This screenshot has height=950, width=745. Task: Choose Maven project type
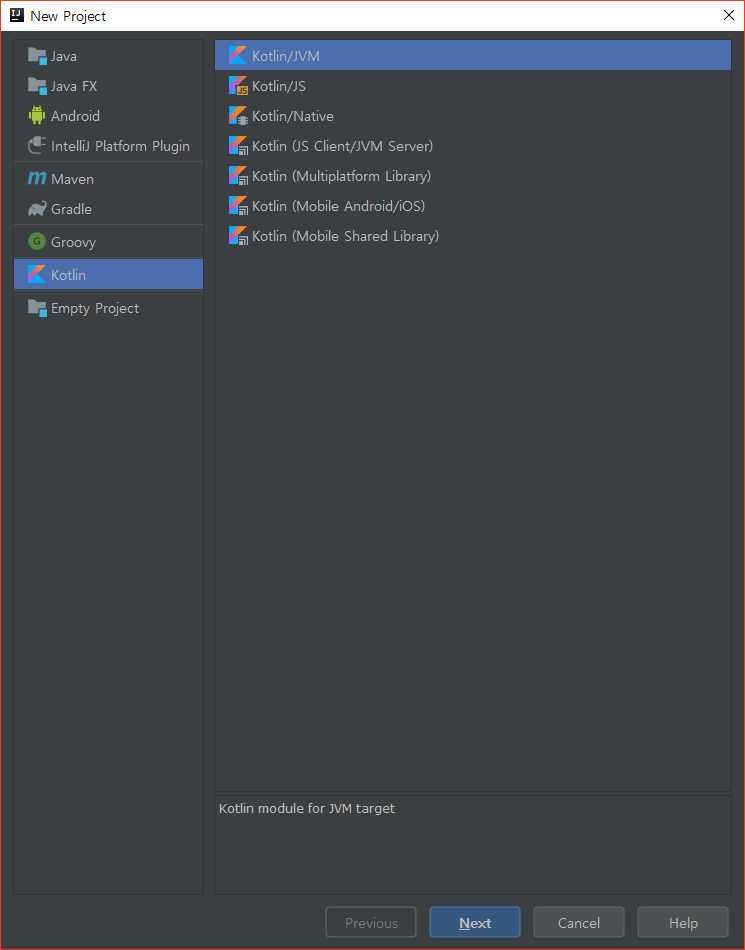[x=108, y=179]
